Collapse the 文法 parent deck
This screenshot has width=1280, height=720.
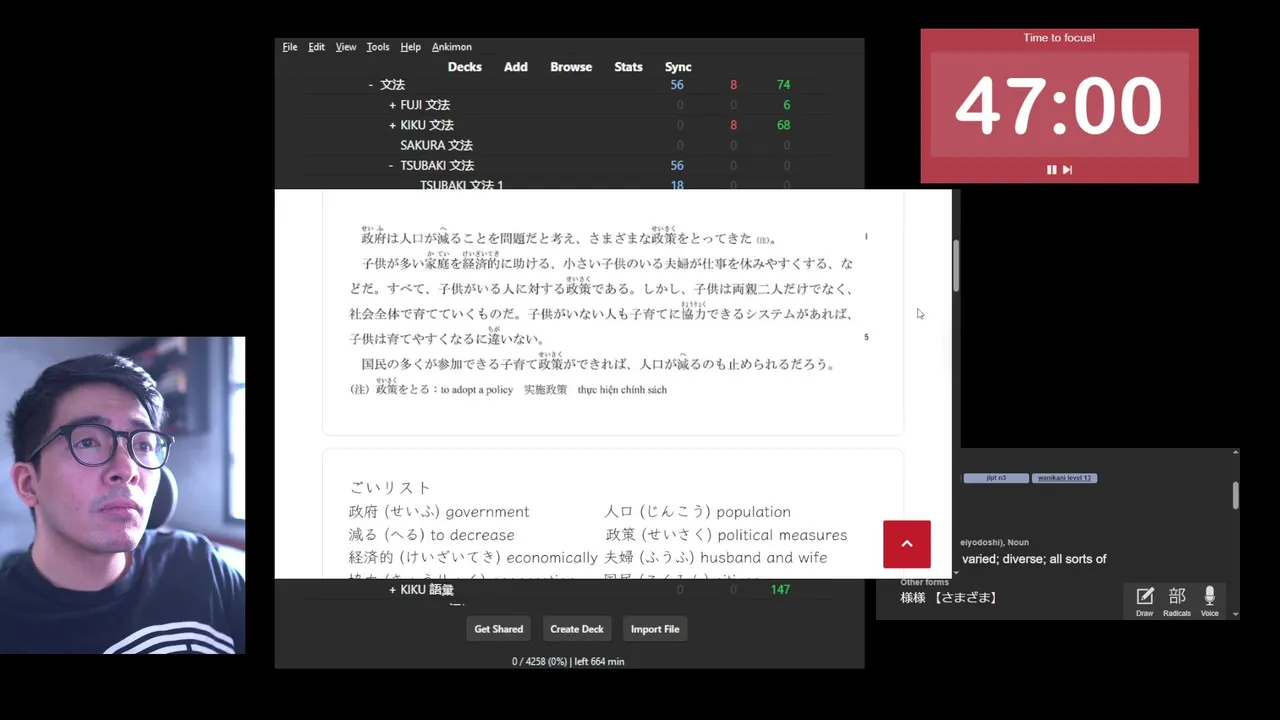pyautogui.click(x=371, y=85)
